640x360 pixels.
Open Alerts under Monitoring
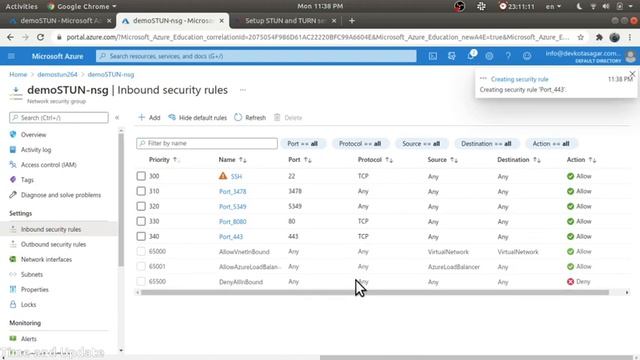(29, 339)
